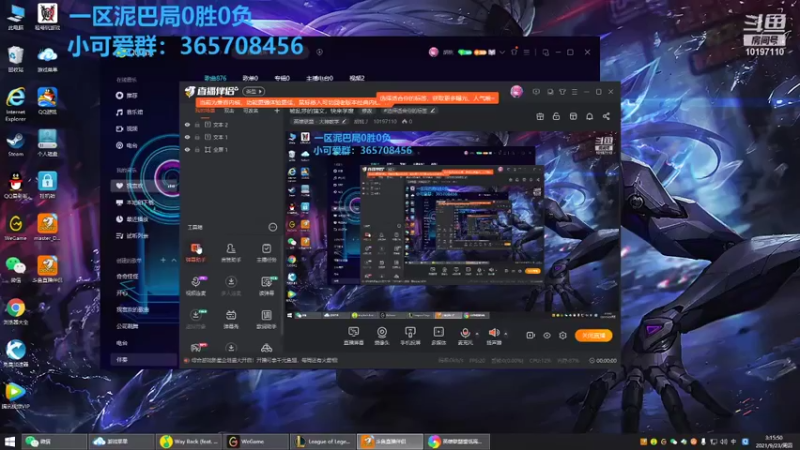
Task: Open the chevron dropdown in music player title bar
Action: tap(502, 52)
